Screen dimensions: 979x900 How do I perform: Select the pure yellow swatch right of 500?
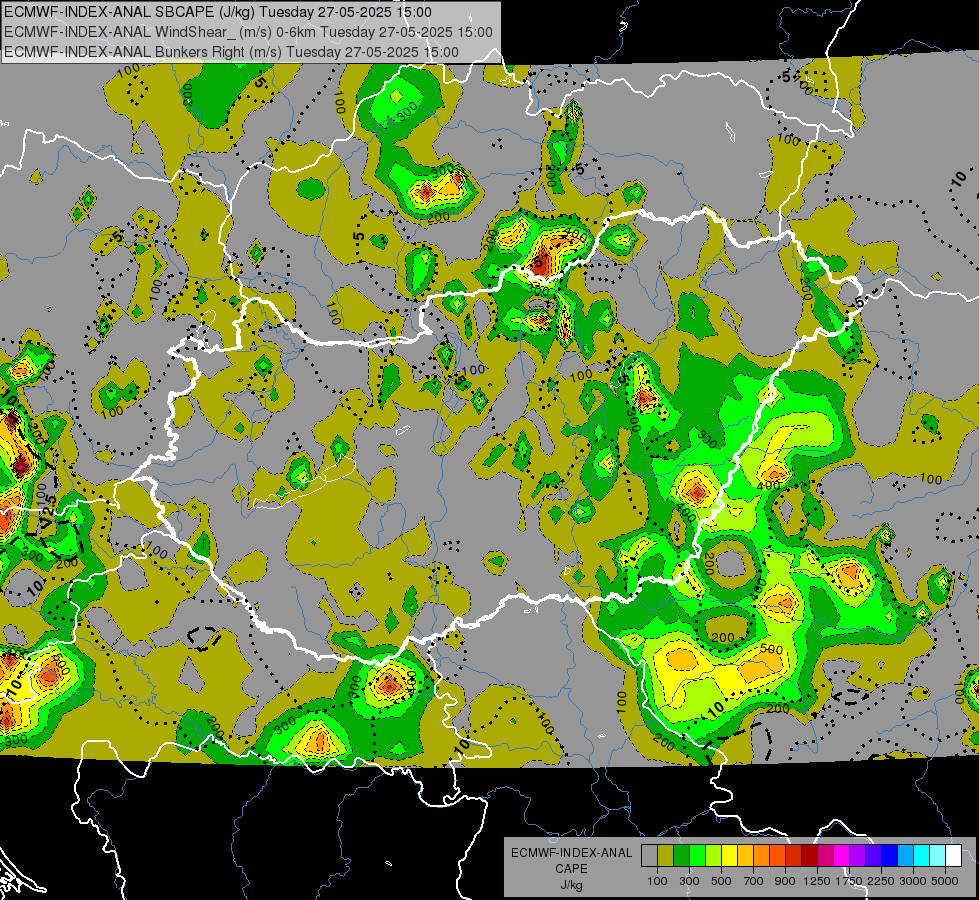[729, 856]
